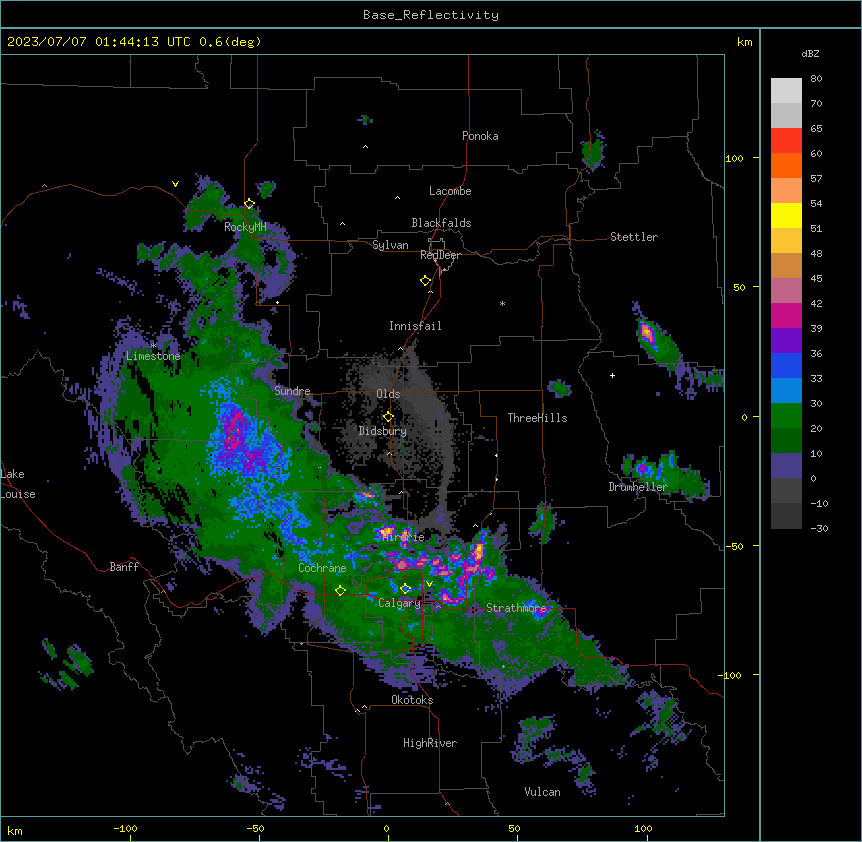Click the dBZ legend heading

tap(810, 54)
